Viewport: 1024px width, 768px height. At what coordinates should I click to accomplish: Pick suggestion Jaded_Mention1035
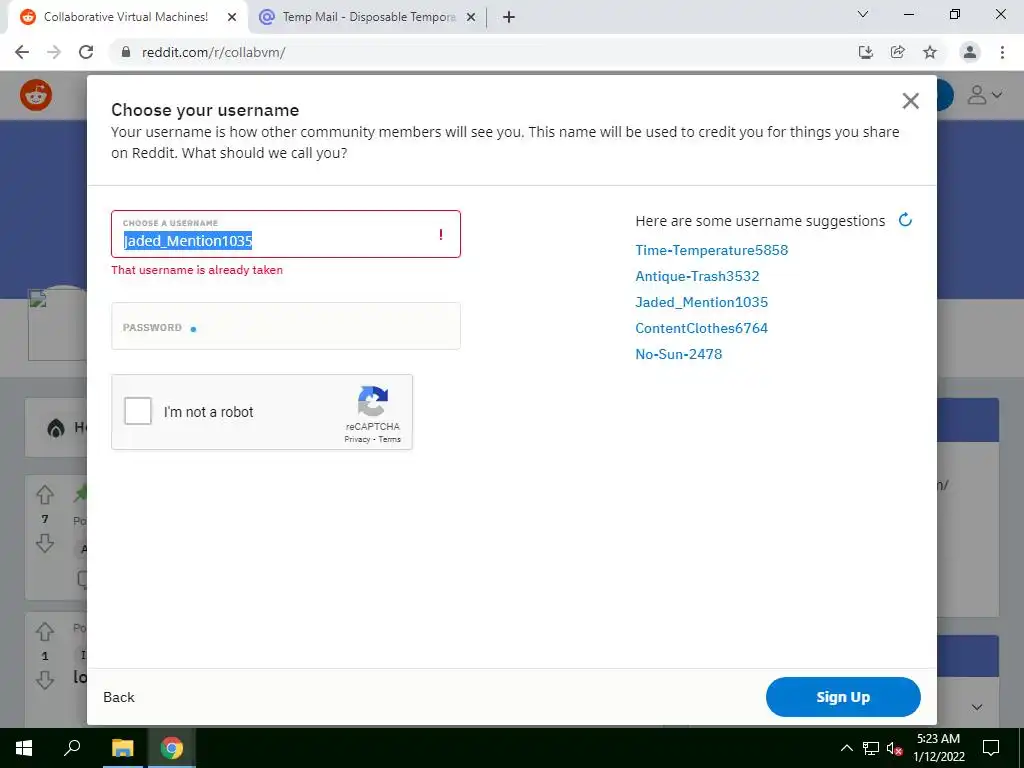(x=702, y=302)
